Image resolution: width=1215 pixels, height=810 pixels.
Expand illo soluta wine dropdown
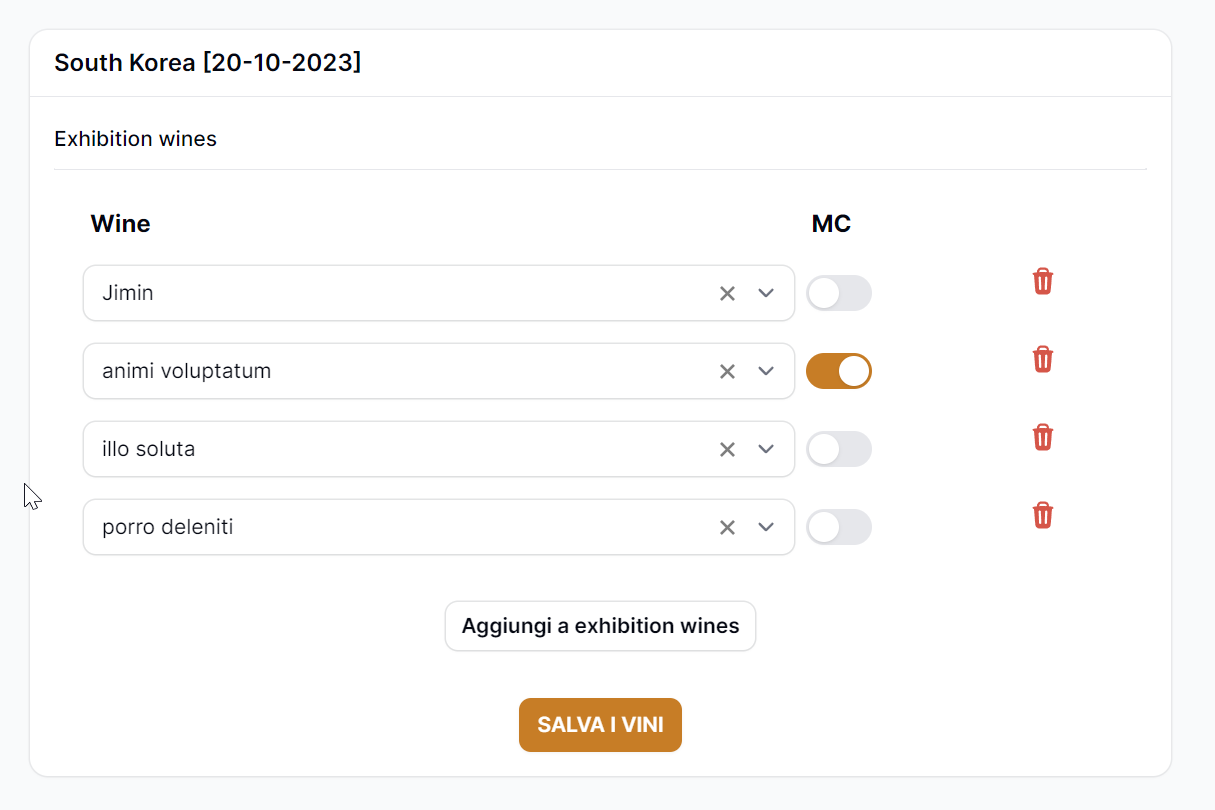click(x=766, y=449)
